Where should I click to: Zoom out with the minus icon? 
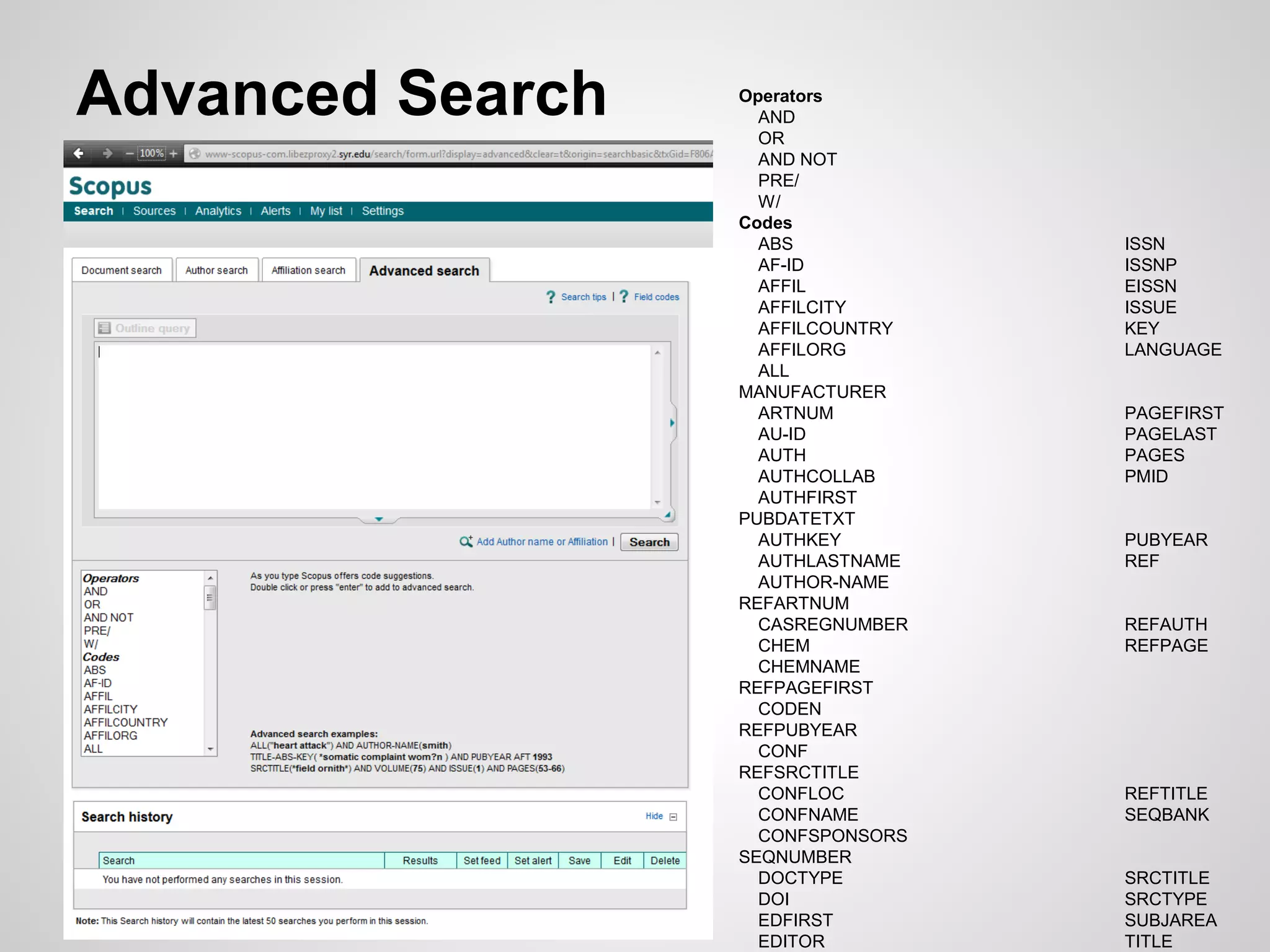pyautogui.click(x=130, y=153)
